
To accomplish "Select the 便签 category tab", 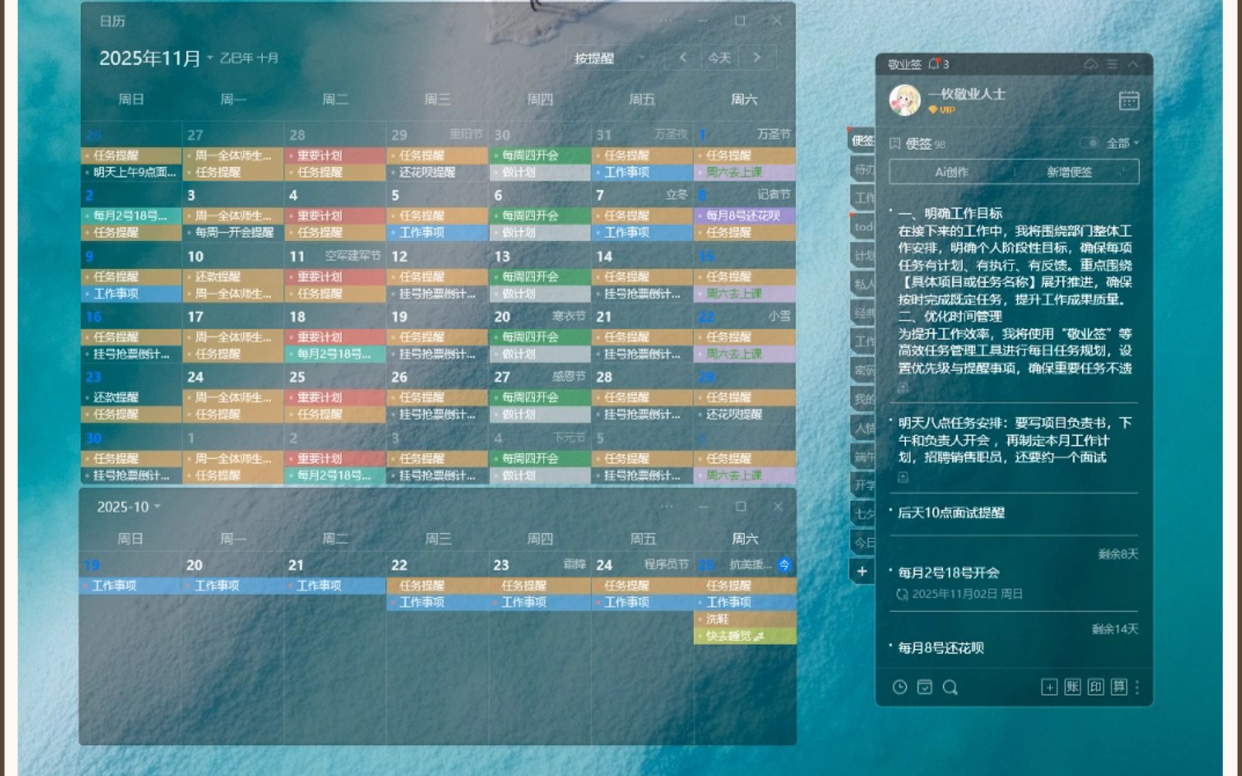I will pos(862,141).
